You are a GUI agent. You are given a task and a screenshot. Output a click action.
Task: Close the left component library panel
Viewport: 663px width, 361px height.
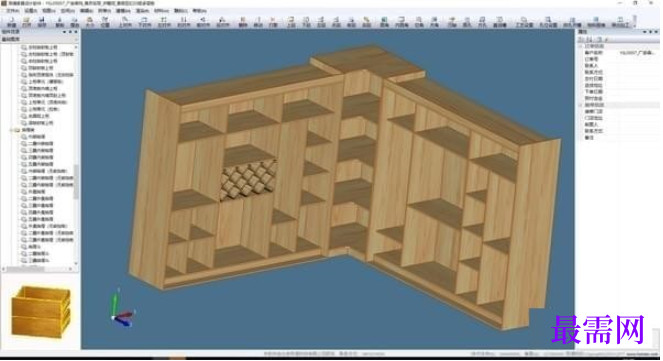(x=76, y=32)
